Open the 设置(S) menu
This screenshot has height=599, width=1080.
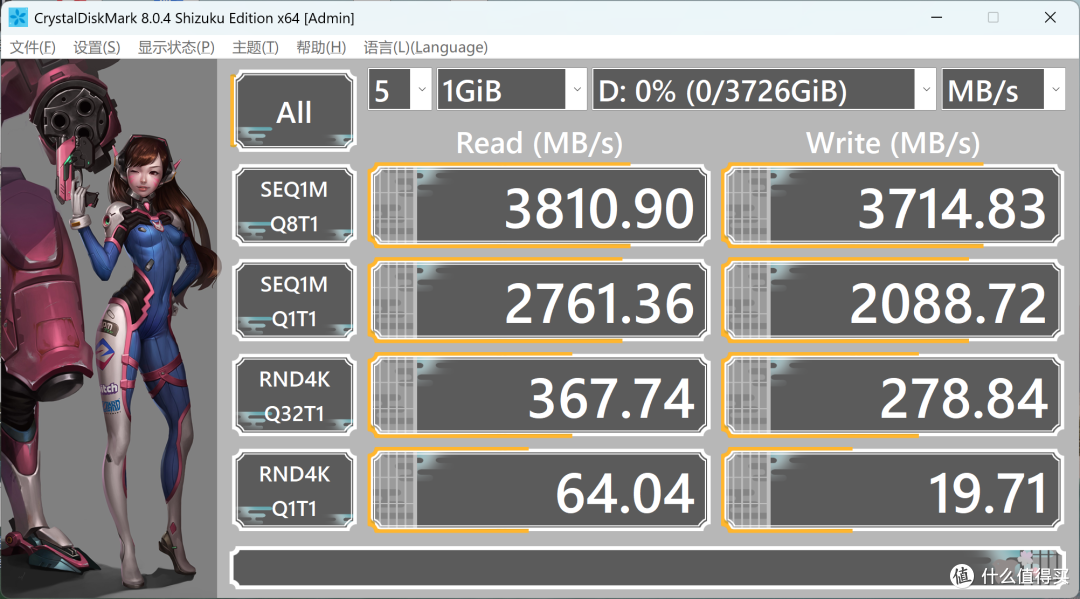[x=96, y=48]
